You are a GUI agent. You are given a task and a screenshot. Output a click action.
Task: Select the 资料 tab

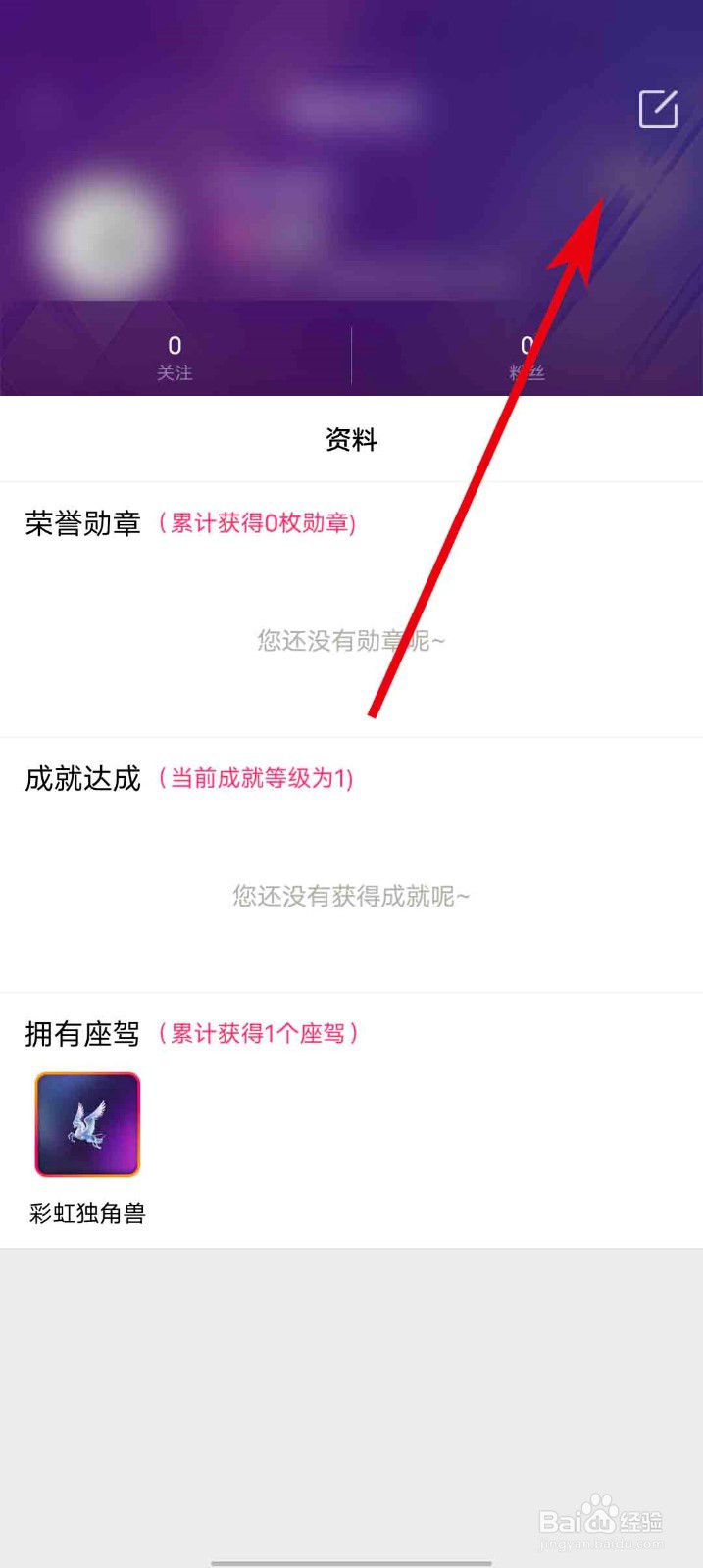pos(351,440)
